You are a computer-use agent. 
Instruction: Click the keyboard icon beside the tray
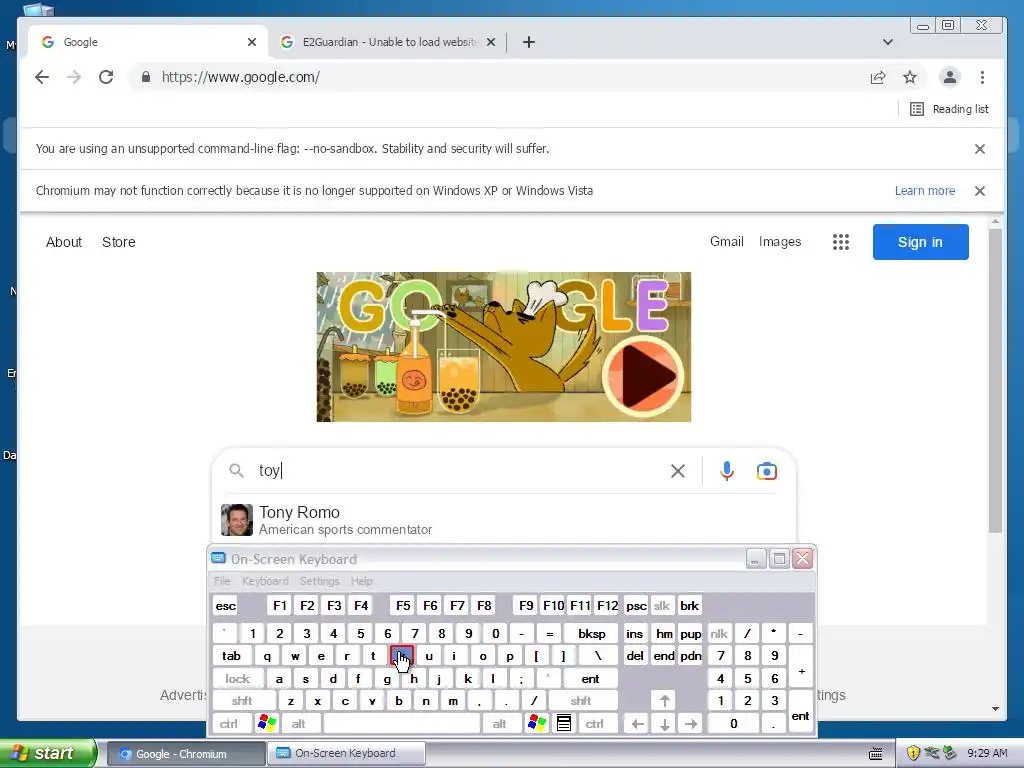[876, 754]
